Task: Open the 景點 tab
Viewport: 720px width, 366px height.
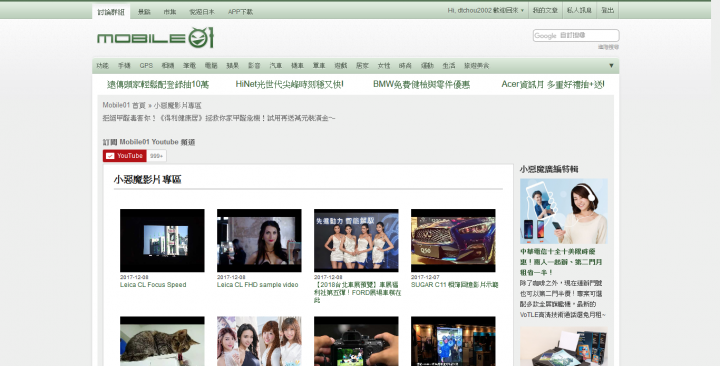Action: coord(144,12)
